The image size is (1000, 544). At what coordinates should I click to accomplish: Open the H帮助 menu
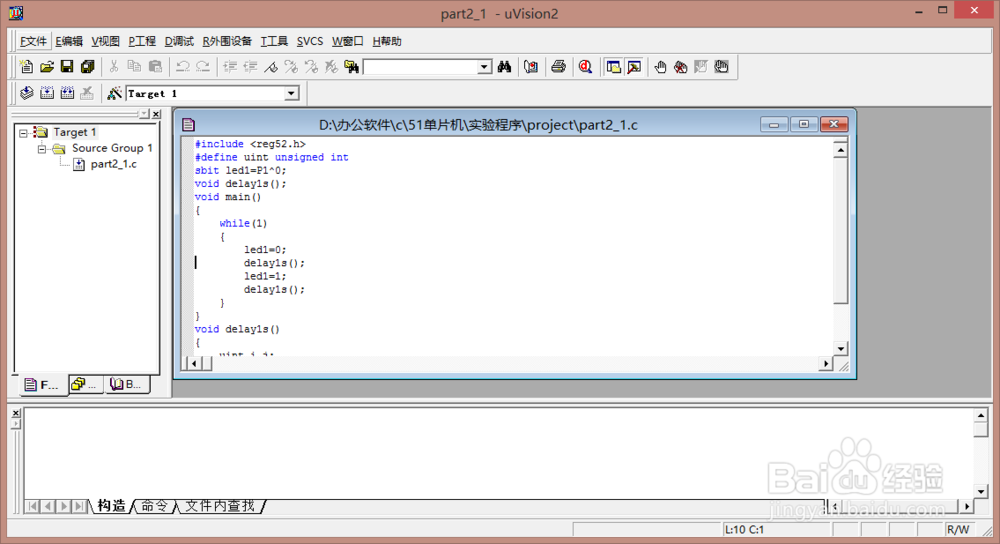387,41
